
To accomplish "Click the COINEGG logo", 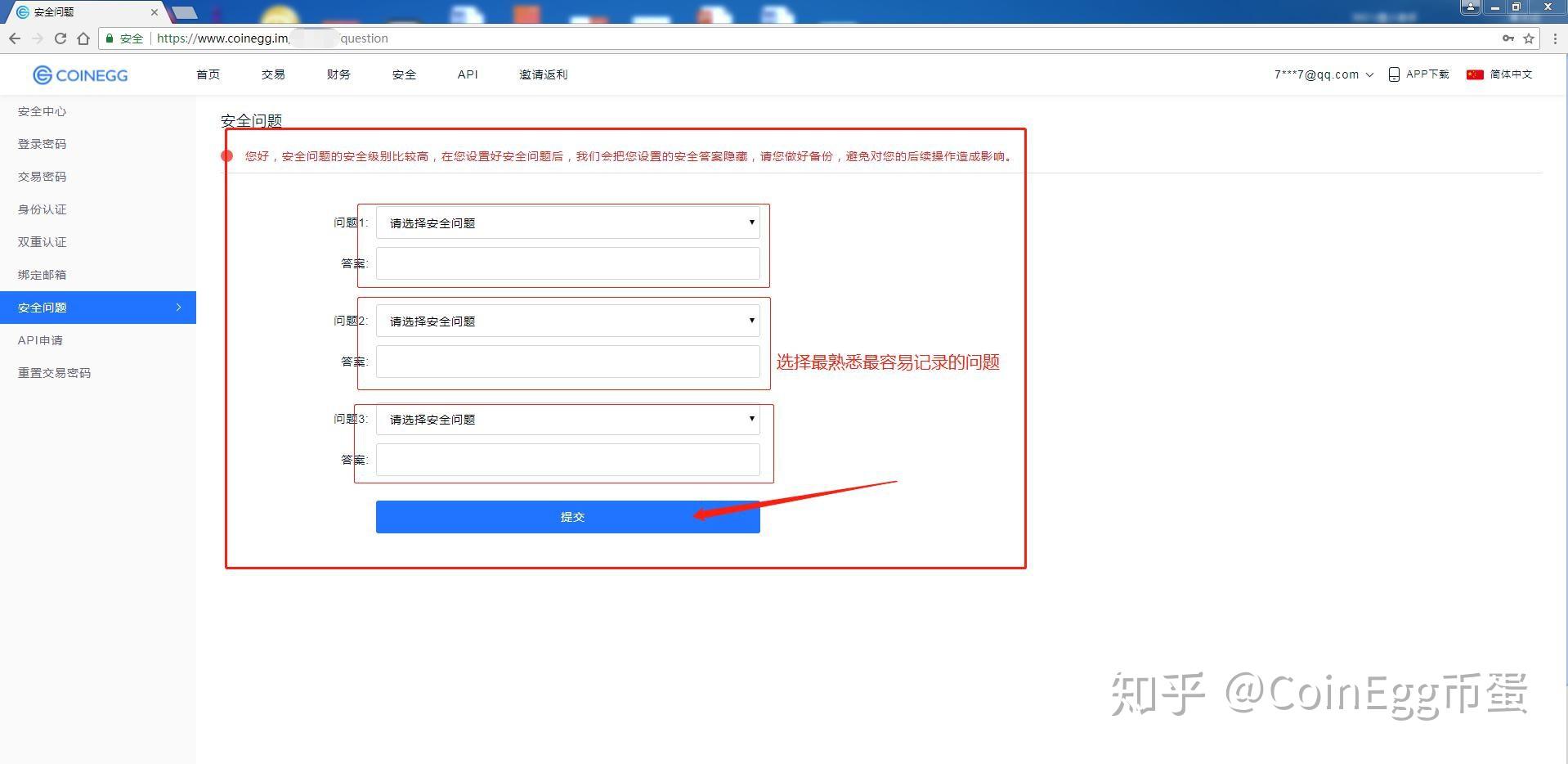I will pos(80,75).
